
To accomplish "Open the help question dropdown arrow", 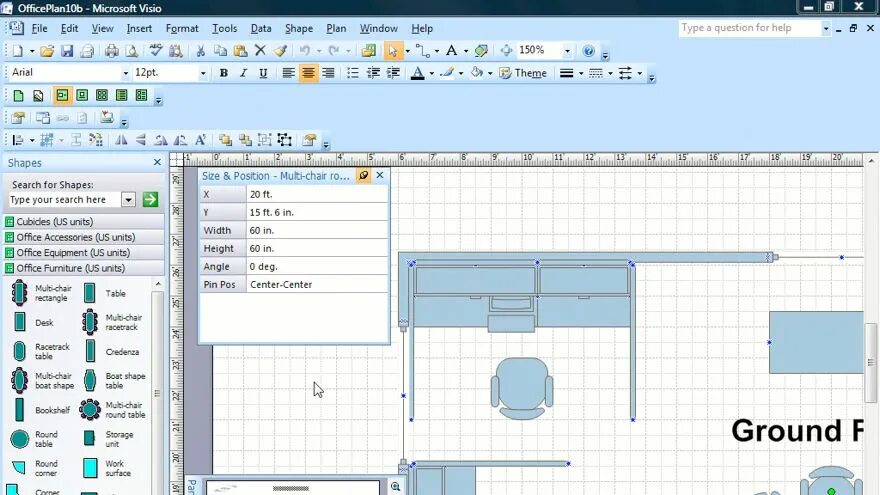I will coord(826,28).
